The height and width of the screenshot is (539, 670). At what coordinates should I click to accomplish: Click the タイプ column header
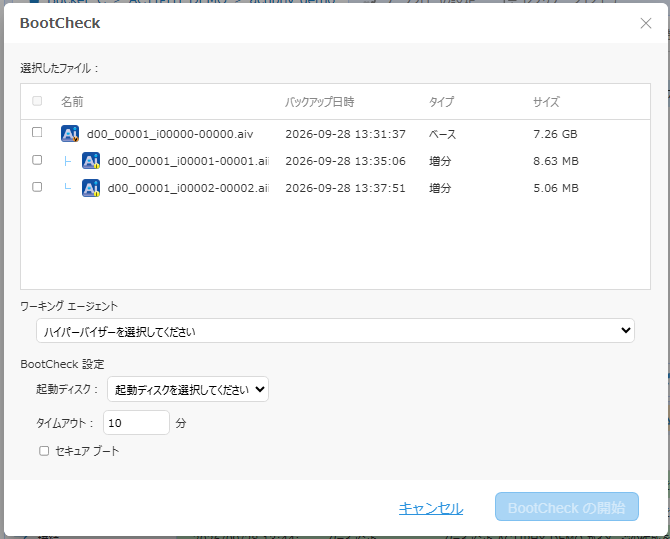(x=441, y=102)
